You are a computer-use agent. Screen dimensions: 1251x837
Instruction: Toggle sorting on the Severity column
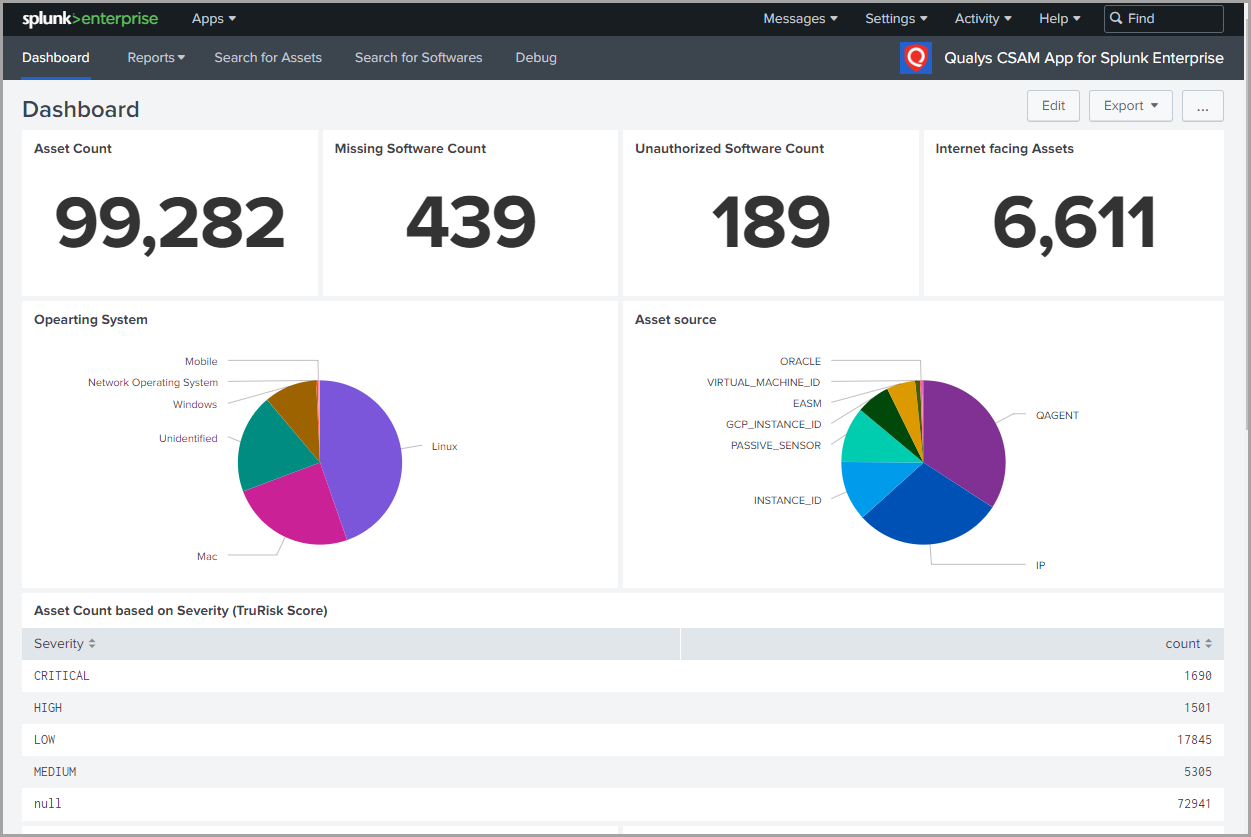coord(64,643)
